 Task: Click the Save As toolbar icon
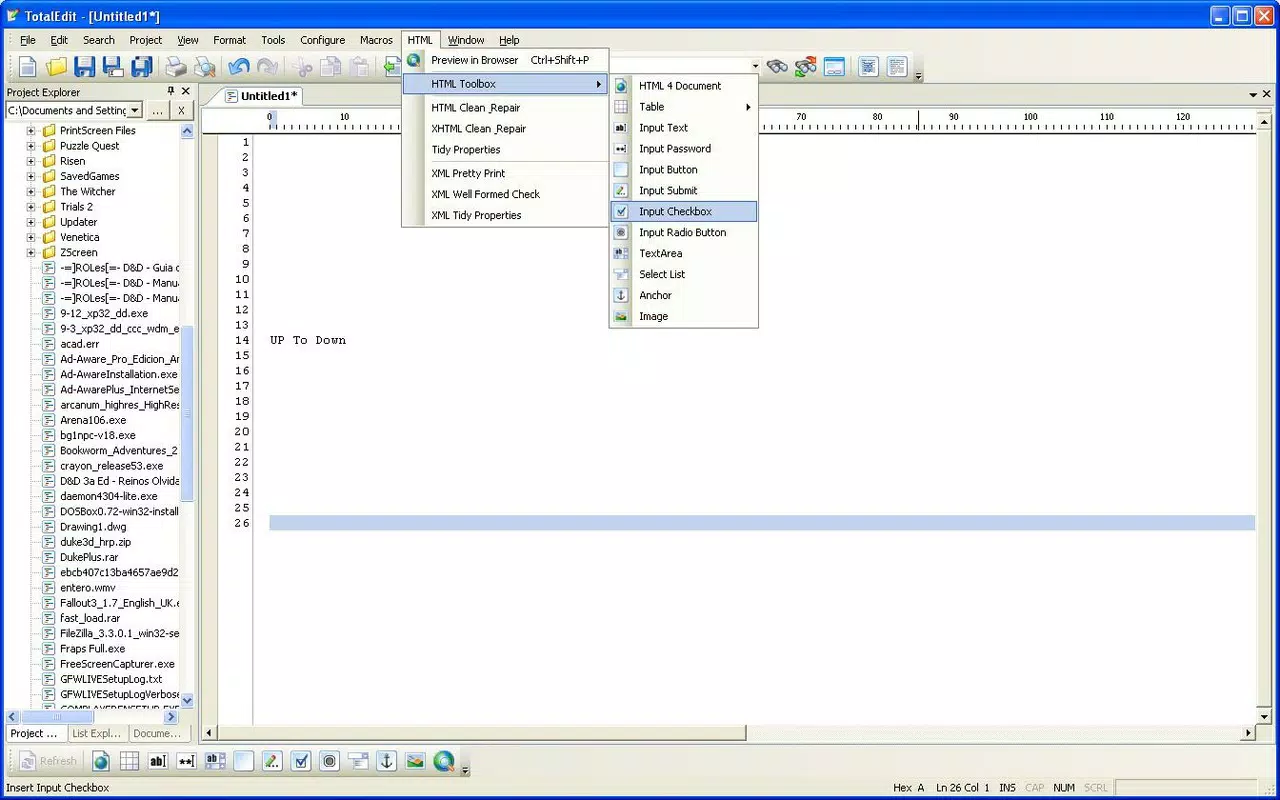[x=113, y=67]
